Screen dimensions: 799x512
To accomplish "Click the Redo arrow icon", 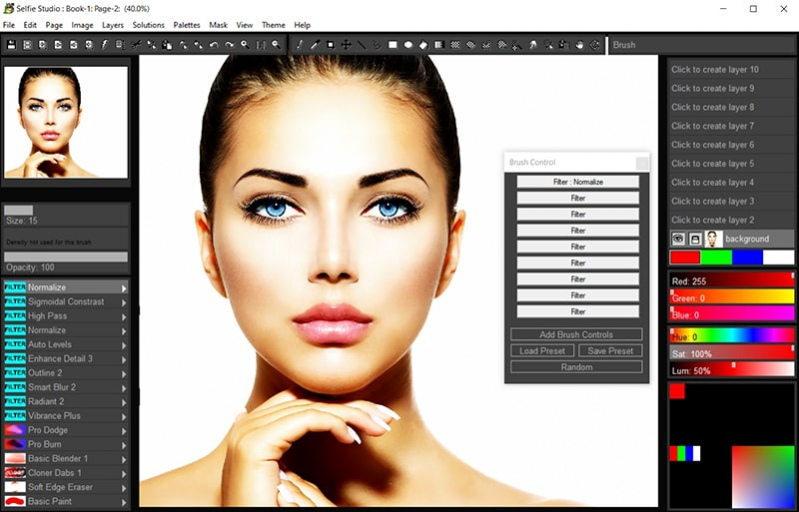I will [x=229, y=45].
